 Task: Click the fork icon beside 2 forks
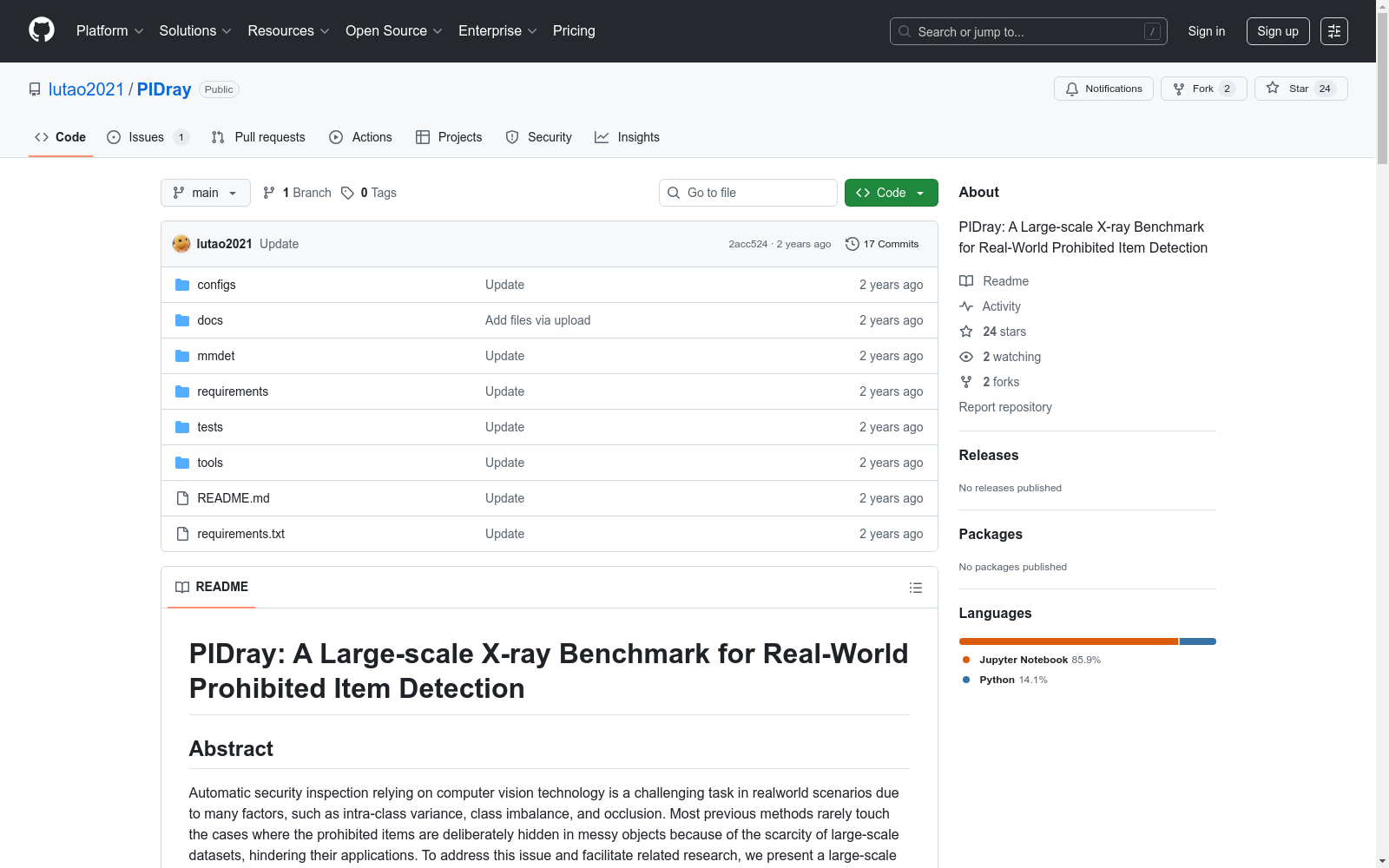[966, 382]
